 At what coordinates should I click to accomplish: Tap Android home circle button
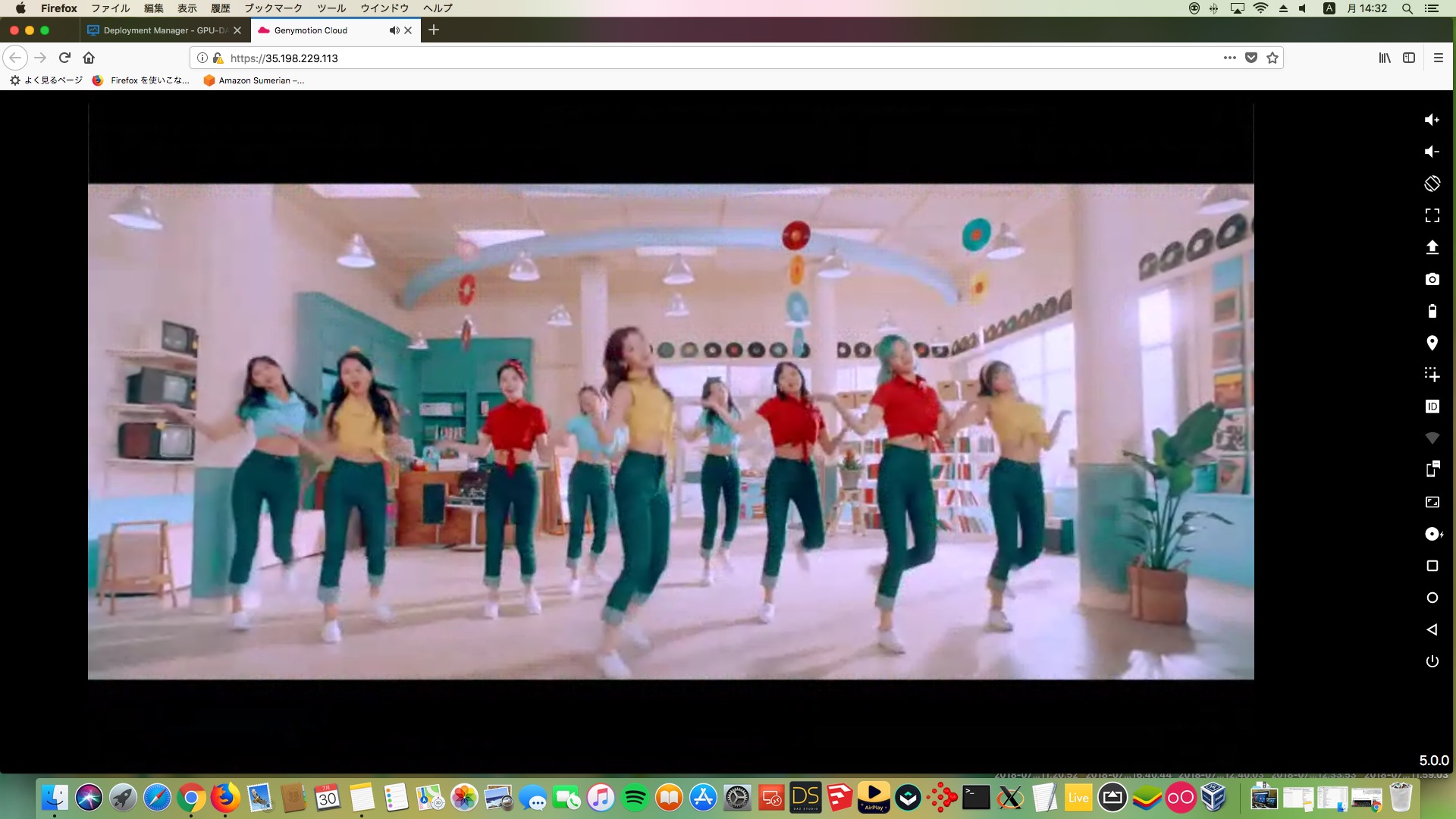click(1432, 598)
